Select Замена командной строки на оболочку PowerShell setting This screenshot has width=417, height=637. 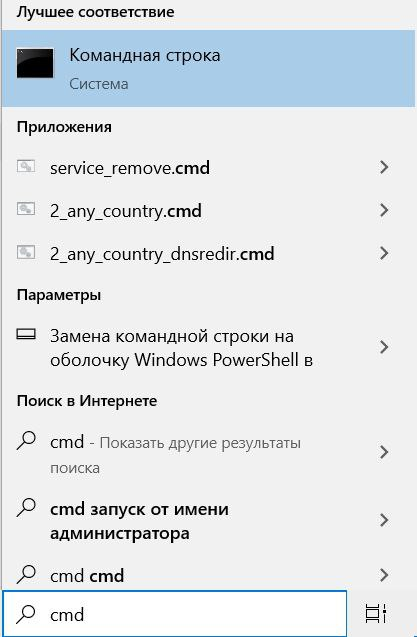click(181, 348)
